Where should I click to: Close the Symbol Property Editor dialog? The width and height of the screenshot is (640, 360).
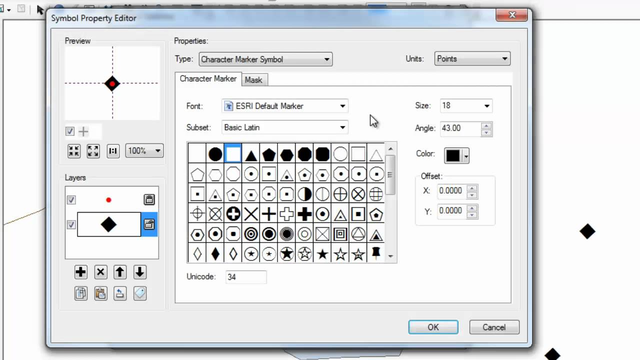coord(512,15)
